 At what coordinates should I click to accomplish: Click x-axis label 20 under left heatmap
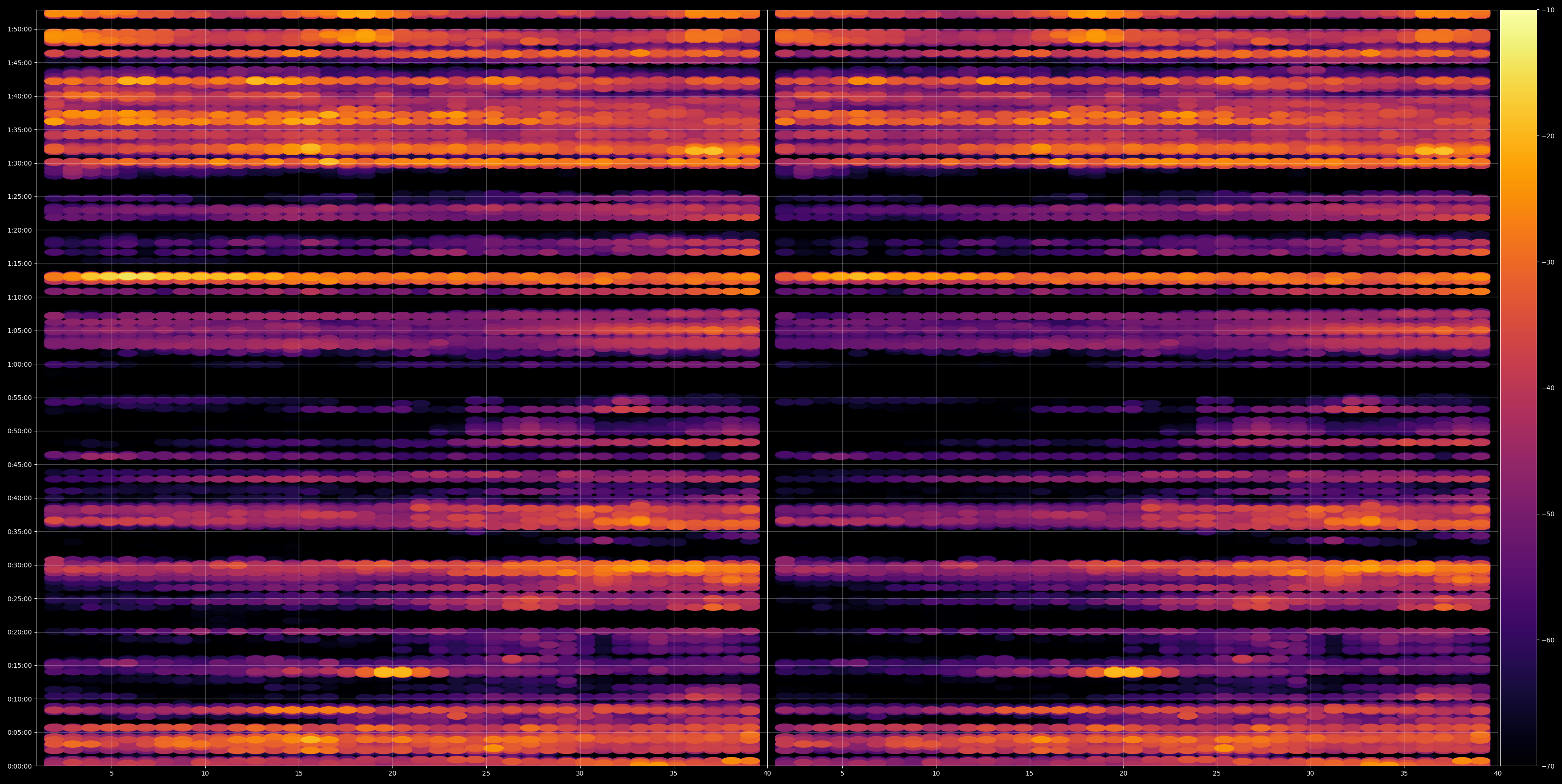coord(392,774)
